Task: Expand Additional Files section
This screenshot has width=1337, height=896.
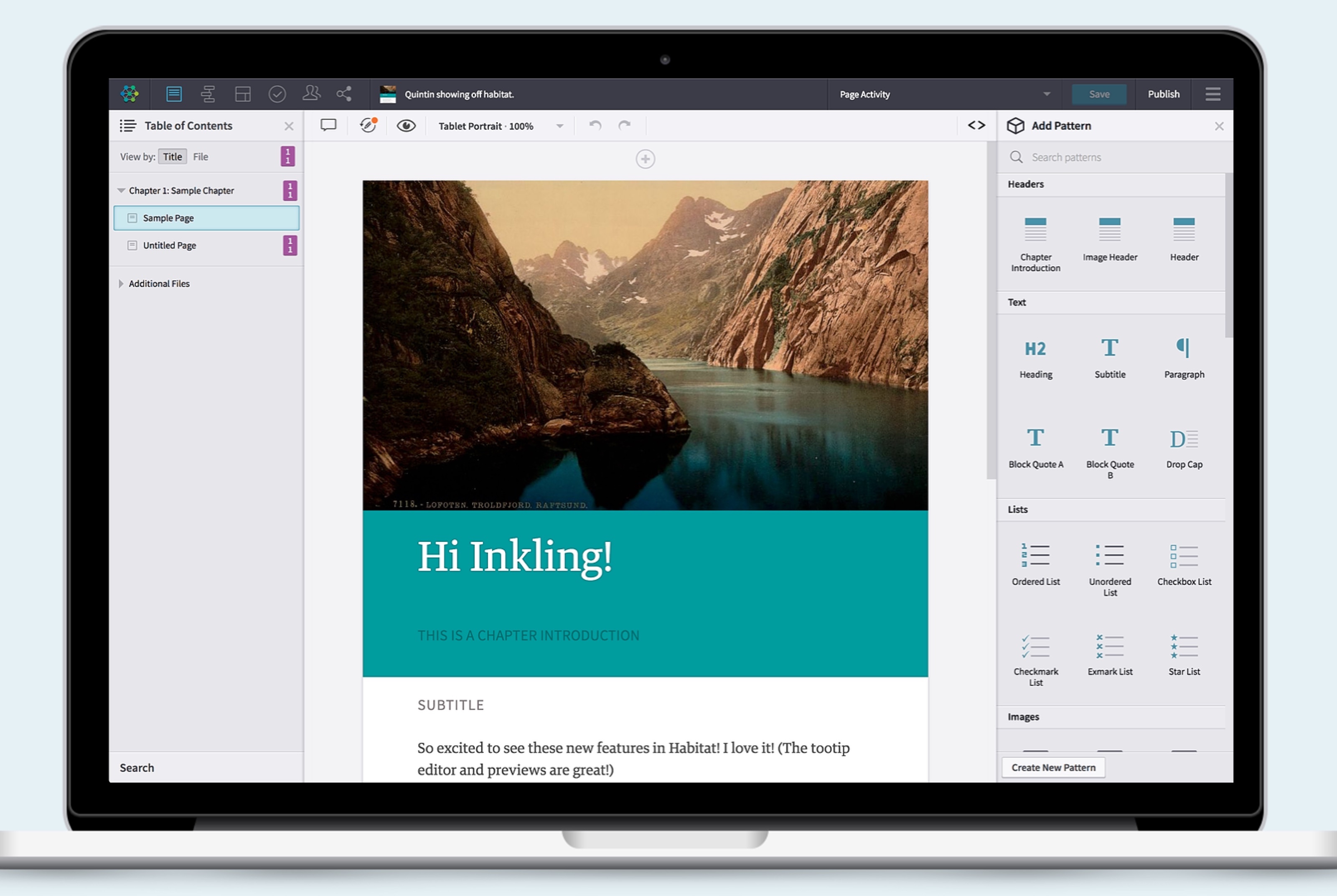Action: coord(121,284)
